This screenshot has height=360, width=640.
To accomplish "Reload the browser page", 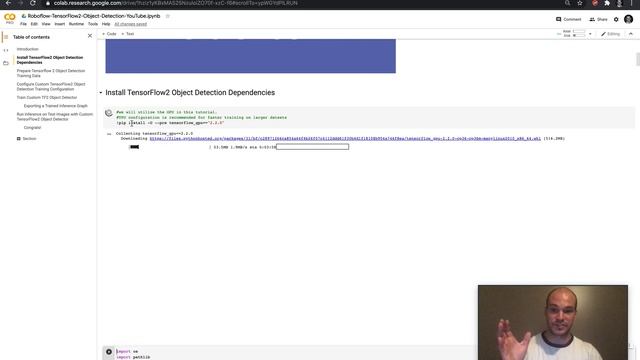I will click(33, 3).
